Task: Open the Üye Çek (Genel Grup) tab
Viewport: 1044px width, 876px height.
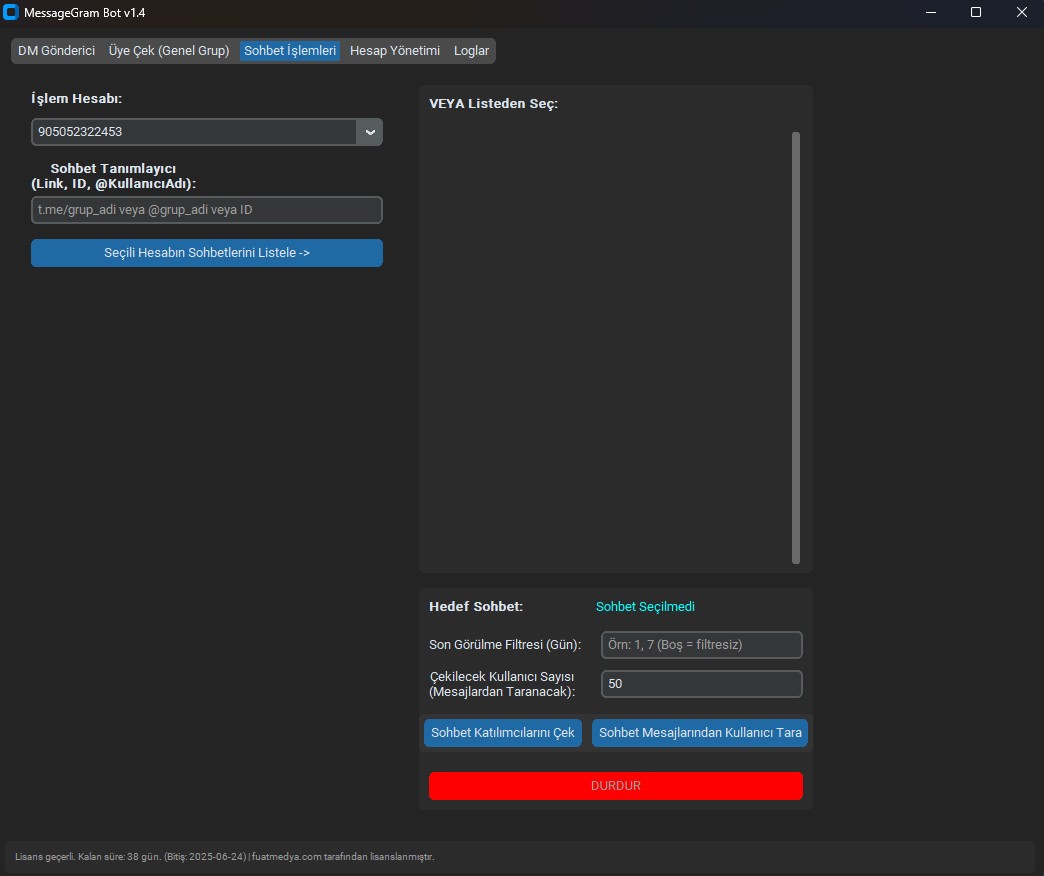Action: 169,50
